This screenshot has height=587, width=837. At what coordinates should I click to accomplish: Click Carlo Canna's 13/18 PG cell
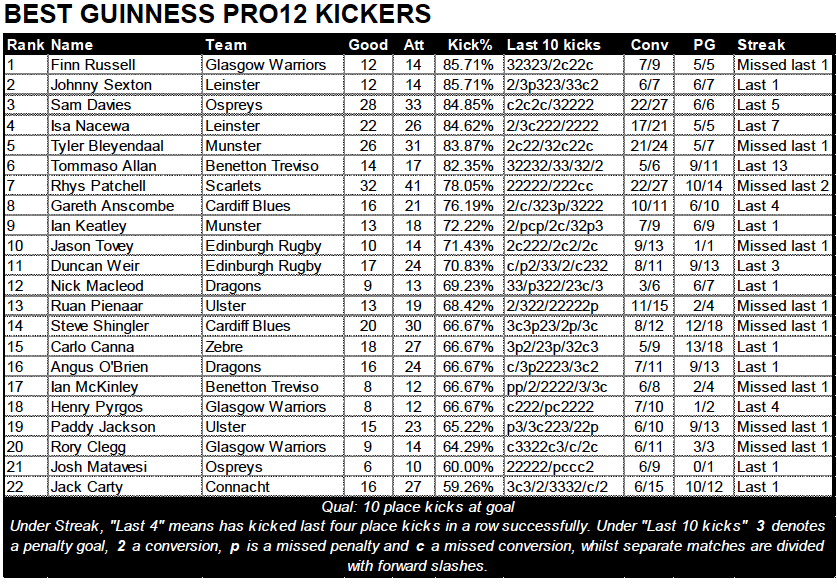704,347
